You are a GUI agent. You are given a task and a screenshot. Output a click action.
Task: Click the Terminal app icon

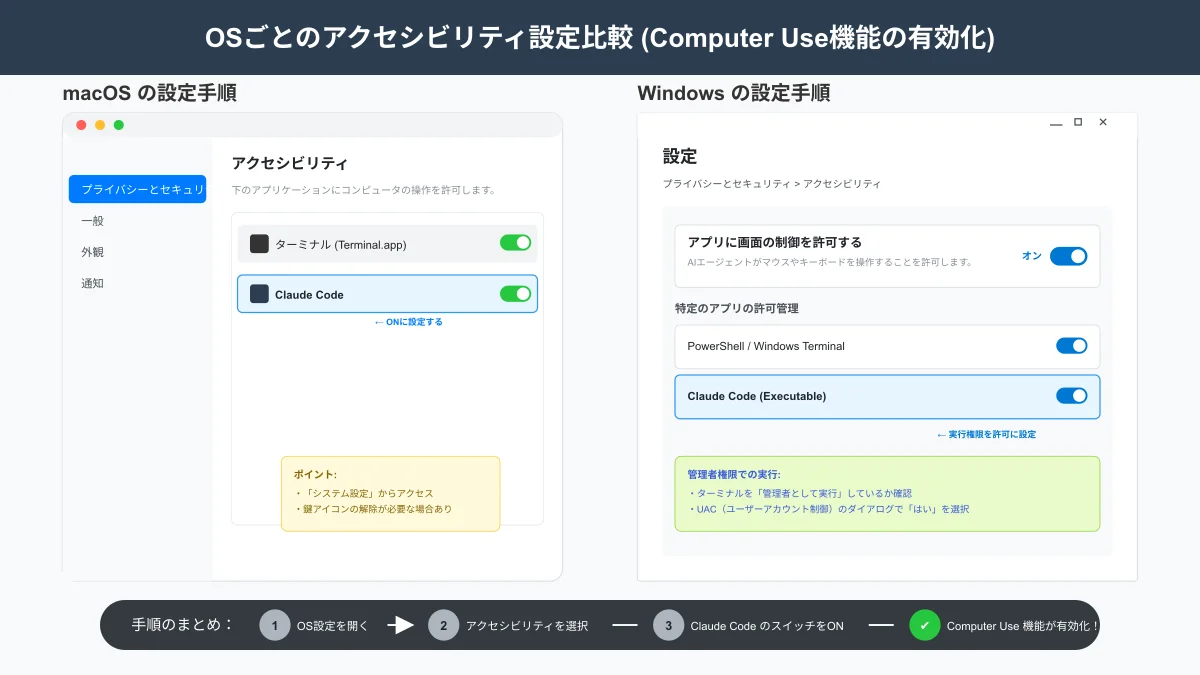[x=259, y=244]
